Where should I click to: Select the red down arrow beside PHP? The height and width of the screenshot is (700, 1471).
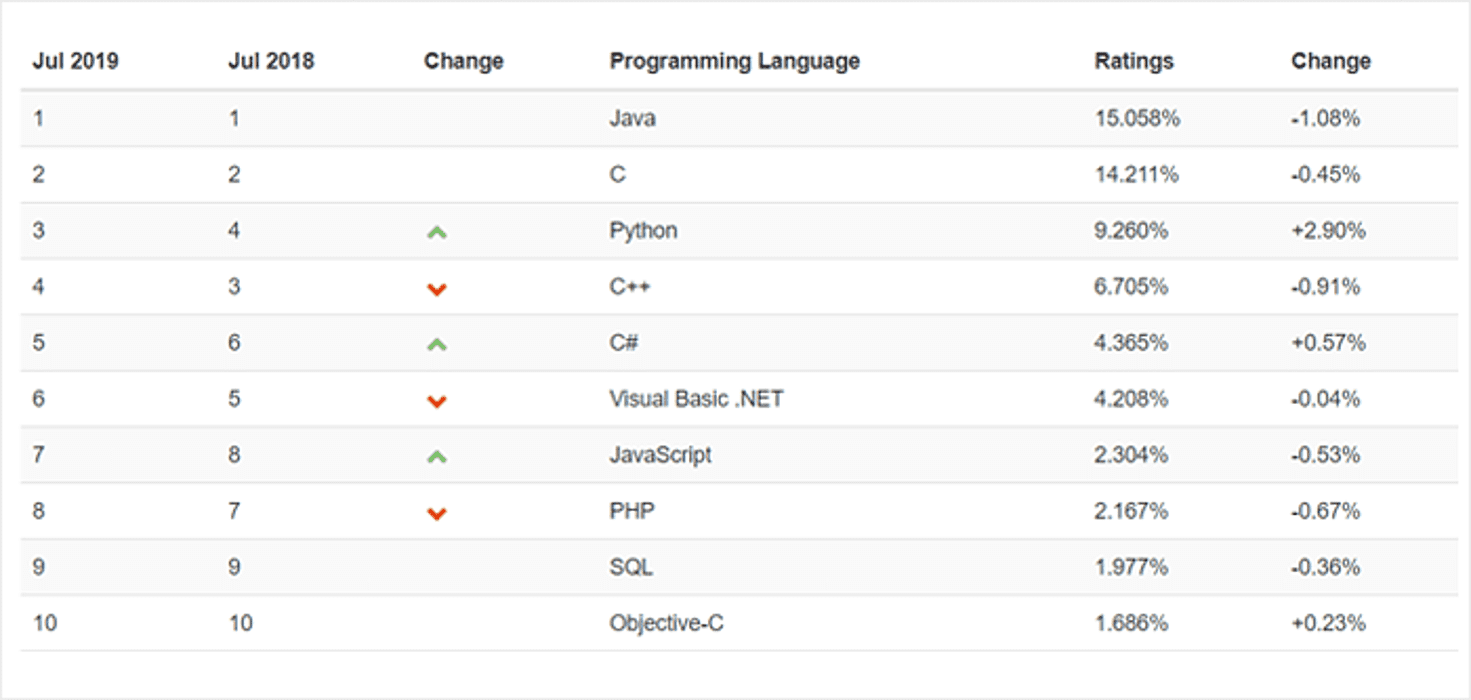pyautogui.click(x=435, y=510)
